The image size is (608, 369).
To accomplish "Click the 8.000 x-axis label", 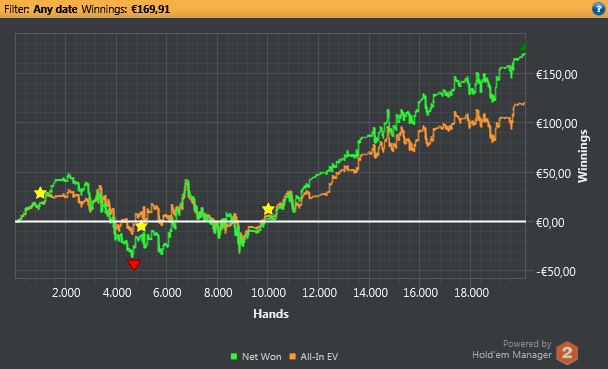I will tap(218, 292).
